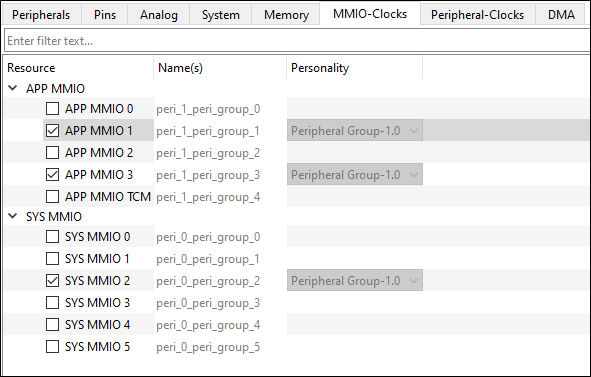The height and width of the screenshot is (377, 591).
Task: Click the name peri_0_peri_group_3
Action: pyautogui.click(x=208, y=303)
